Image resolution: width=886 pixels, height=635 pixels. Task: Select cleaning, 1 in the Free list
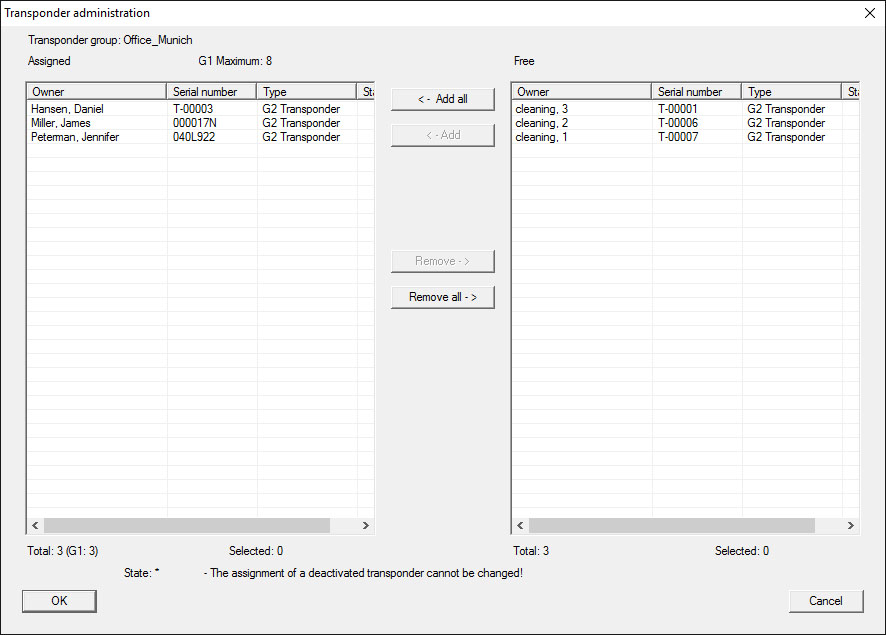(x=542, y=137)
